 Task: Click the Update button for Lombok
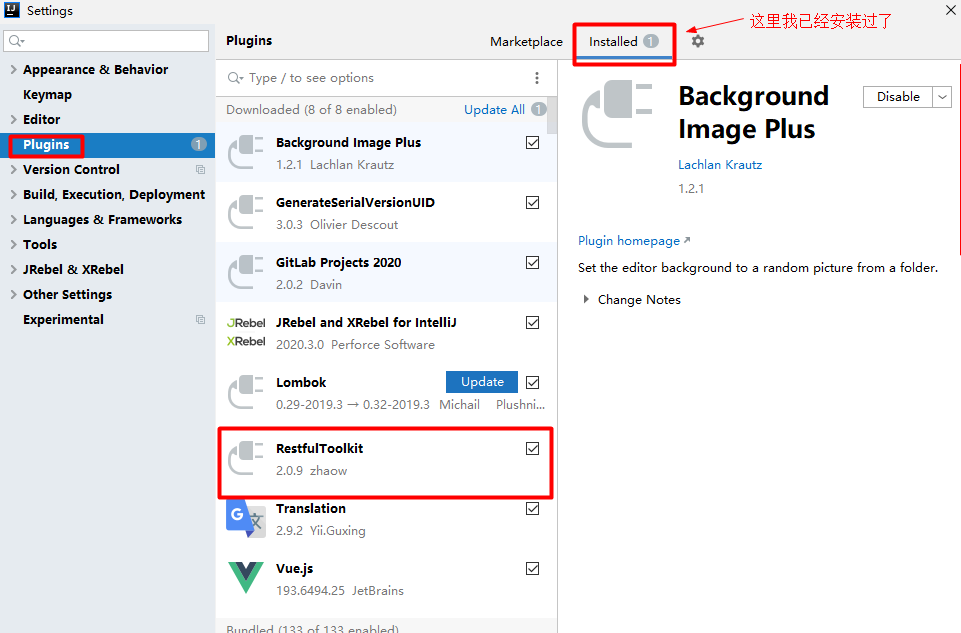click(482, 382)
